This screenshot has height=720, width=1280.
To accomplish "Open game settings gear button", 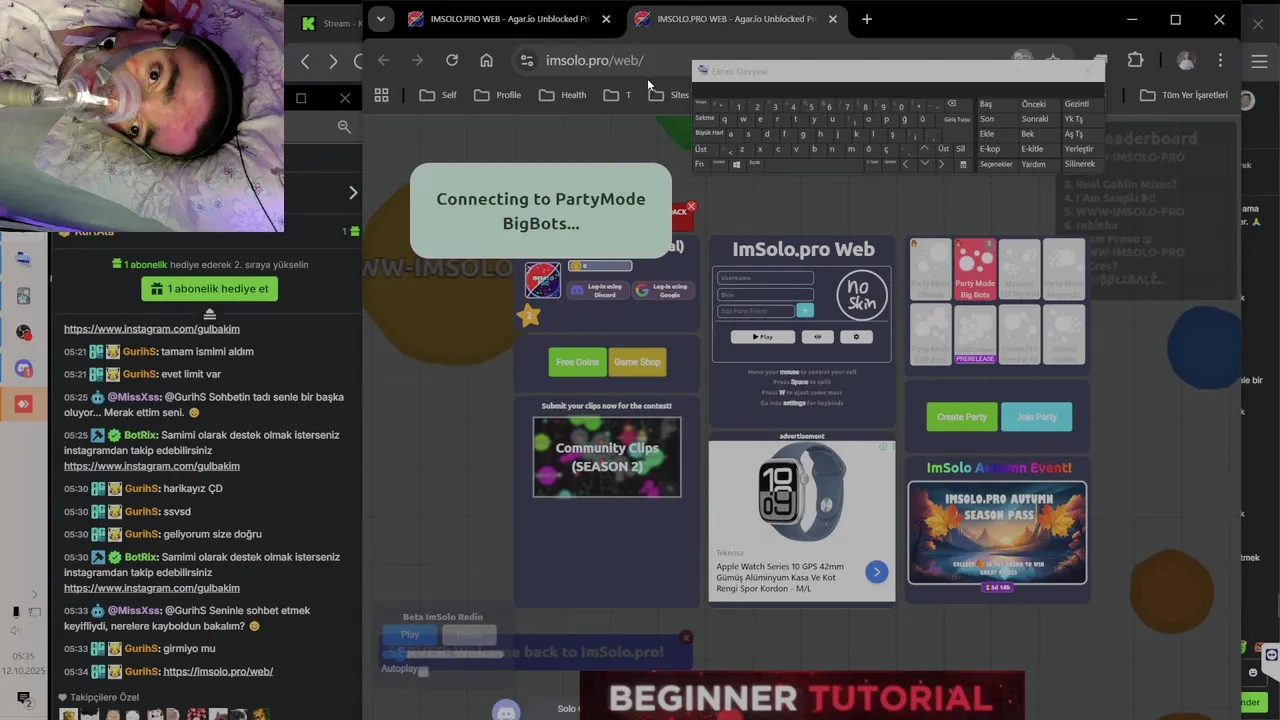I will (x=856, y=337).
